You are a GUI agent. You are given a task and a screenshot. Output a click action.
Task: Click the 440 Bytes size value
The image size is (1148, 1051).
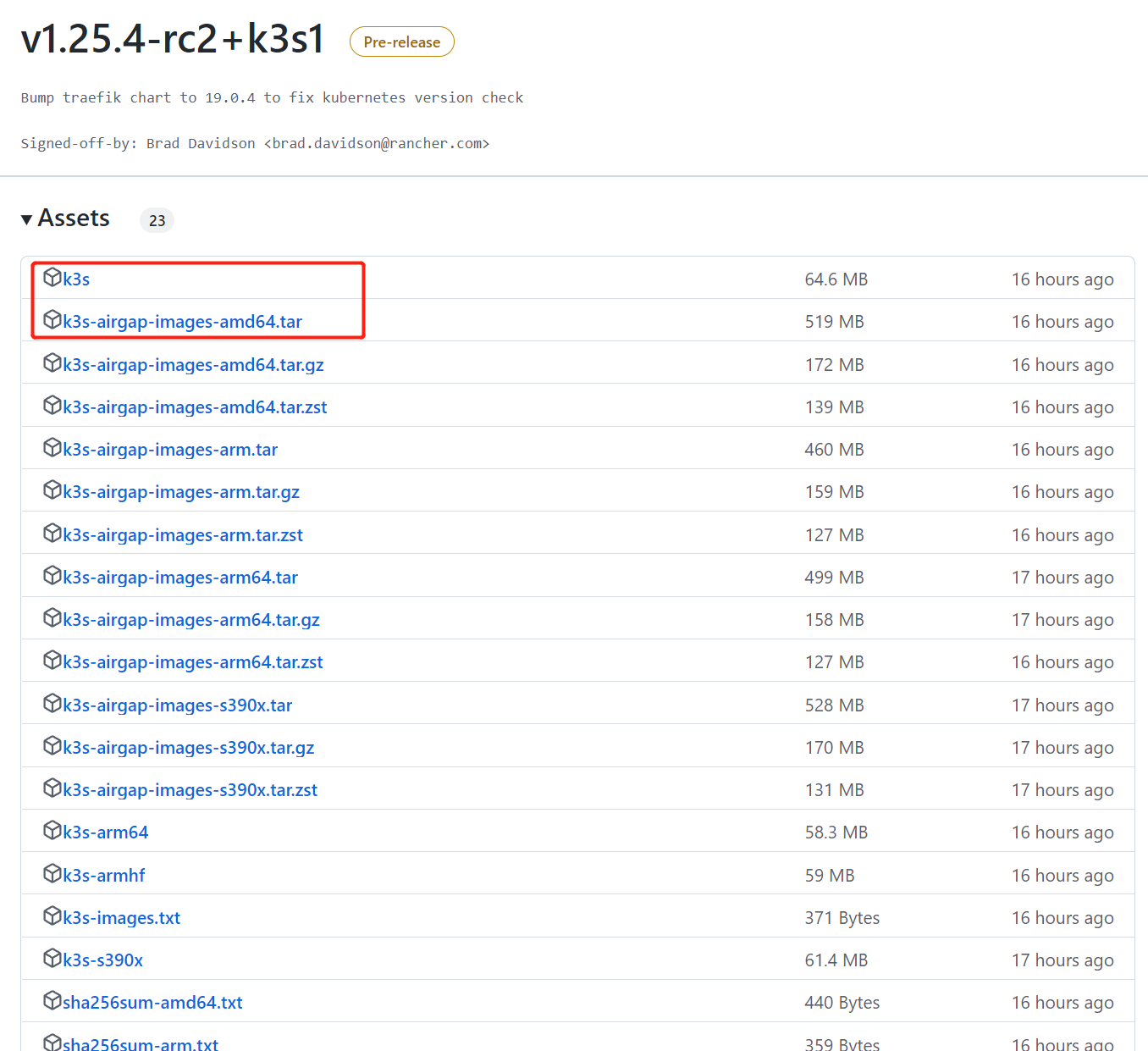842,1003
